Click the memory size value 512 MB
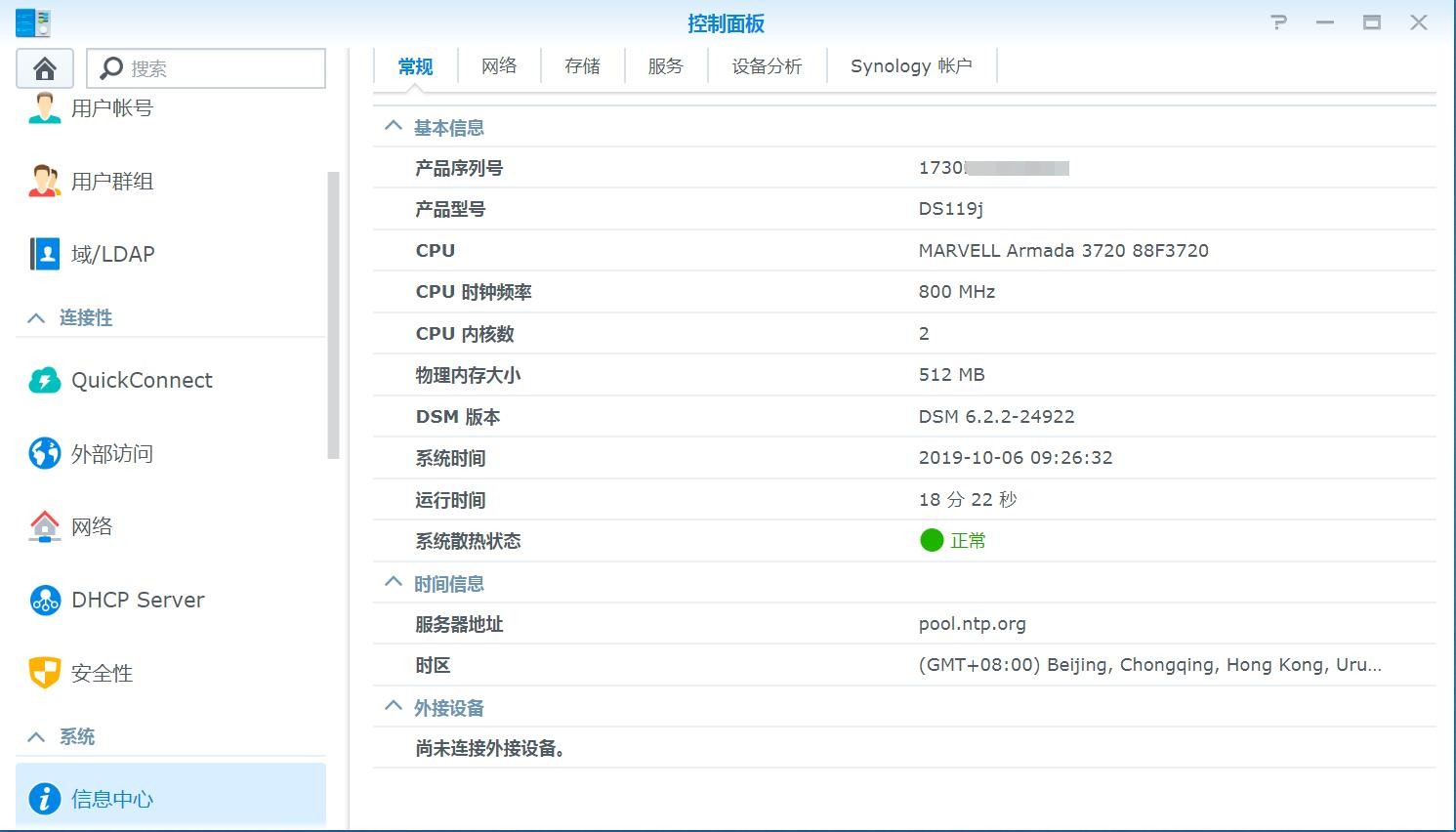This screenshot has width=1456, height=832. (952, 375)
